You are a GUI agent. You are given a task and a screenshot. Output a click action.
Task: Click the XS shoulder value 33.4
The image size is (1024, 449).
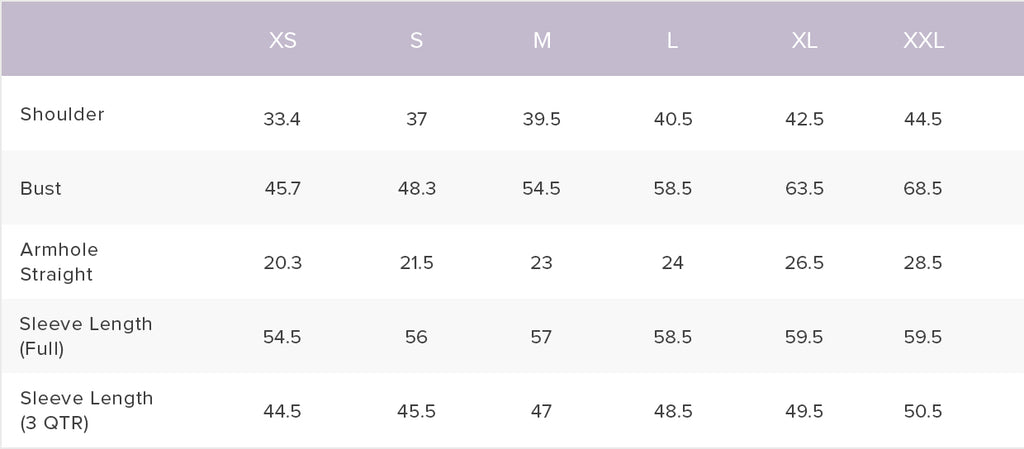point(282,119)
